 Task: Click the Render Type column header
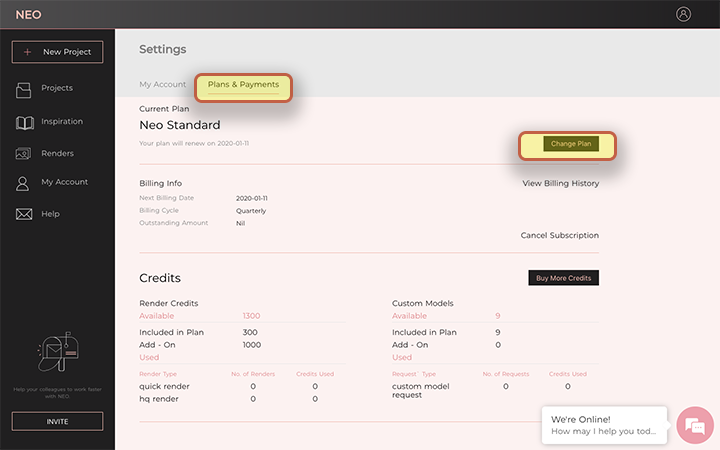pos(158,374)
